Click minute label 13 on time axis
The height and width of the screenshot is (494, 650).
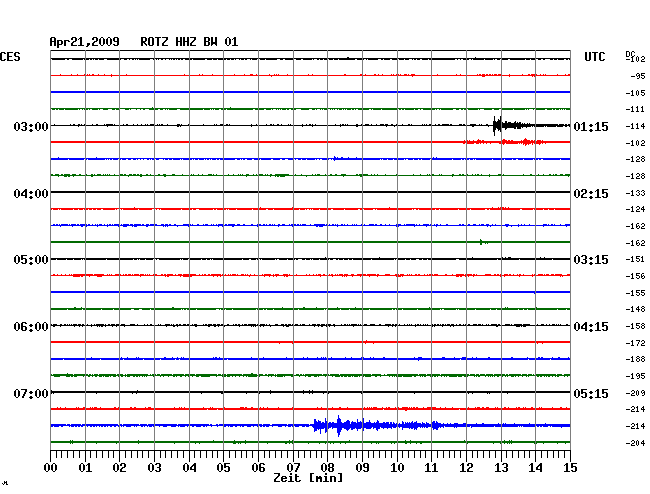[501, 467]
